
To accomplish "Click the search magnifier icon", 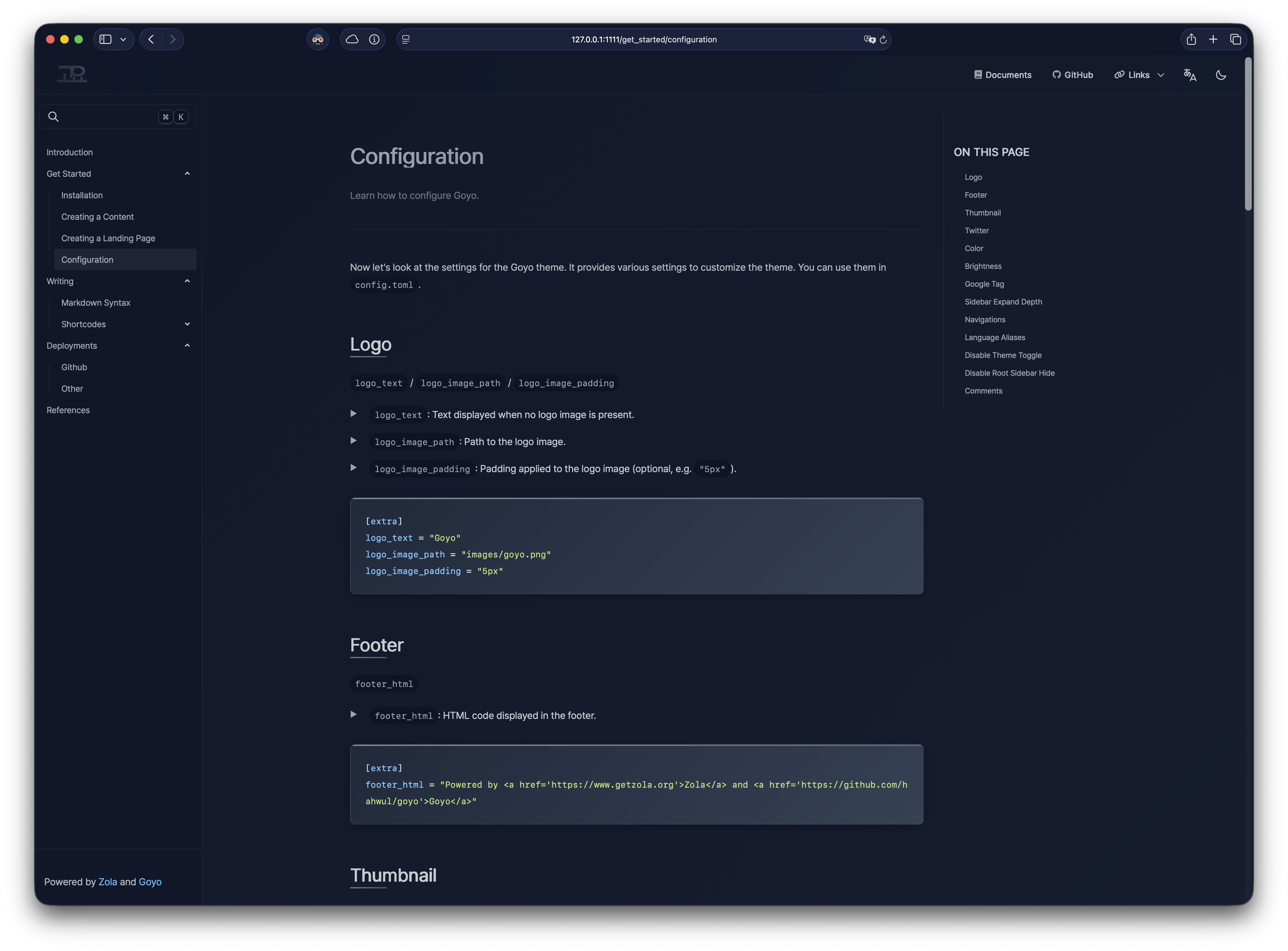I will click(x=53, y=117).
